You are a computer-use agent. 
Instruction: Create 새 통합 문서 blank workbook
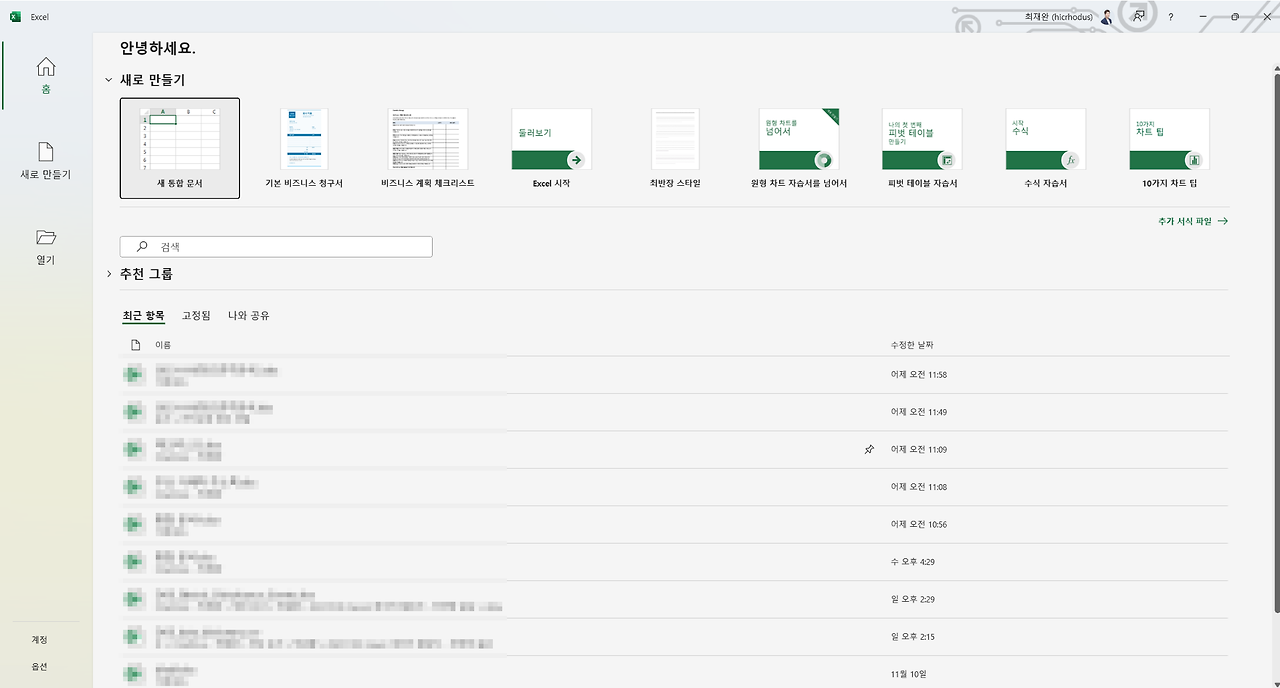pyautogui.click(x=180, y=148)
